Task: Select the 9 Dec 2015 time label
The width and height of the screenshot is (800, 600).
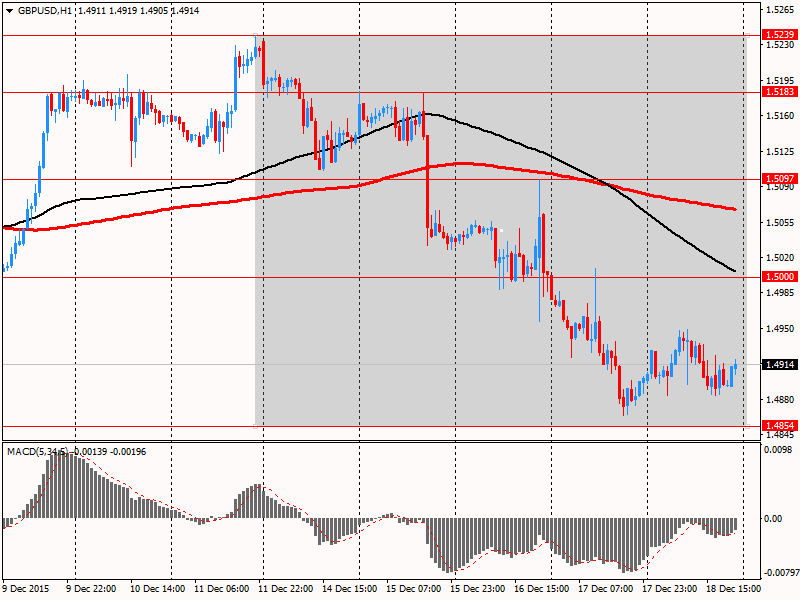Action: coord(27,588)
